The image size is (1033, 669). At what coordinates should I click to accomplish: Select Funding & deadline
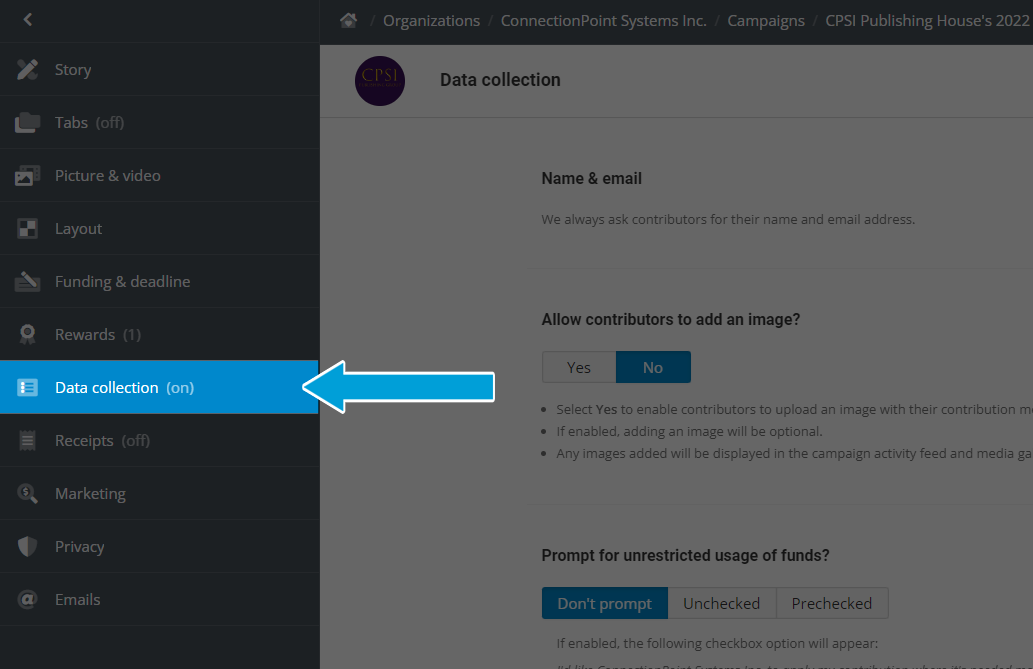coord(159,281)
